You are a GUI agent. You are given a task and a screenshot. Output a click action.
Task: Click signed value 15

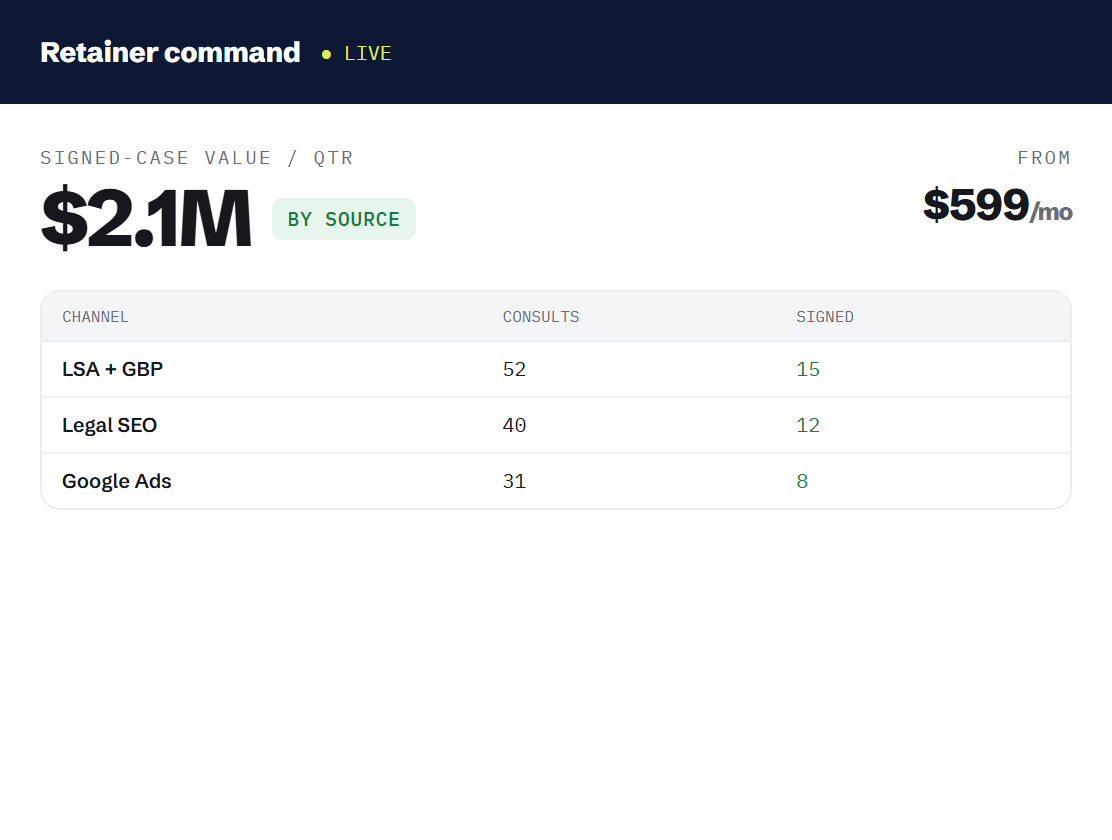click(808, 370)
